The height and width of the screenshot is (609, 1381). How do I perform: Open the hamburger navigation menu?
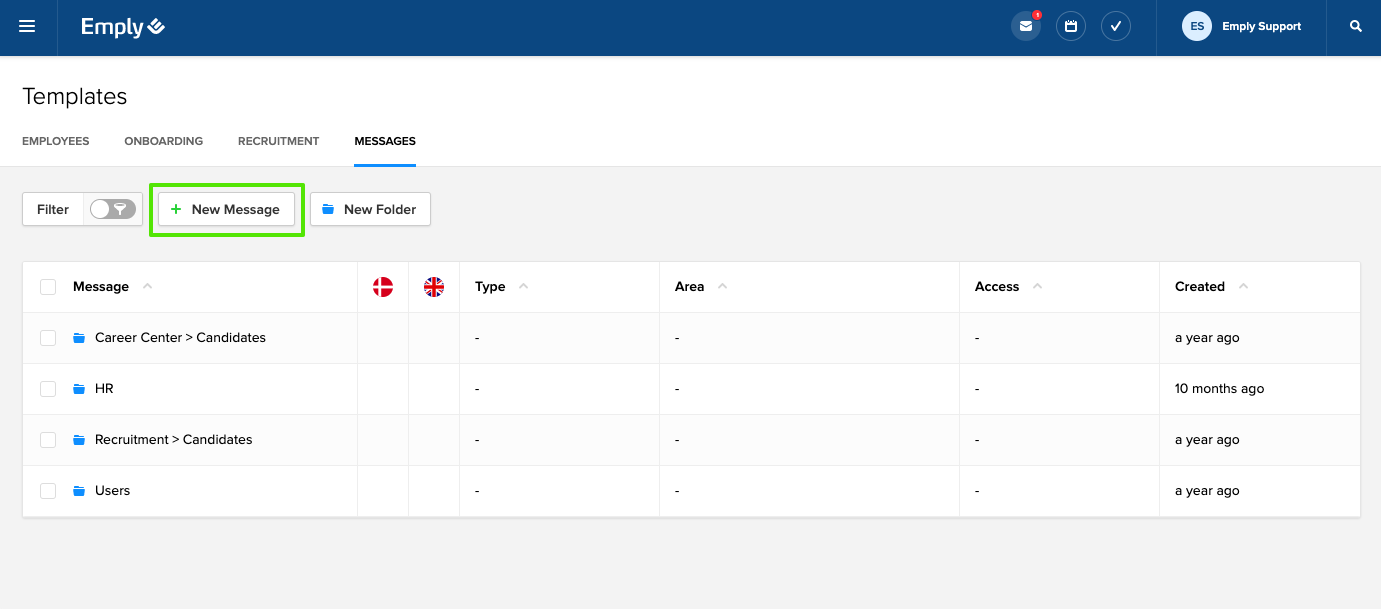click(27, 26)
